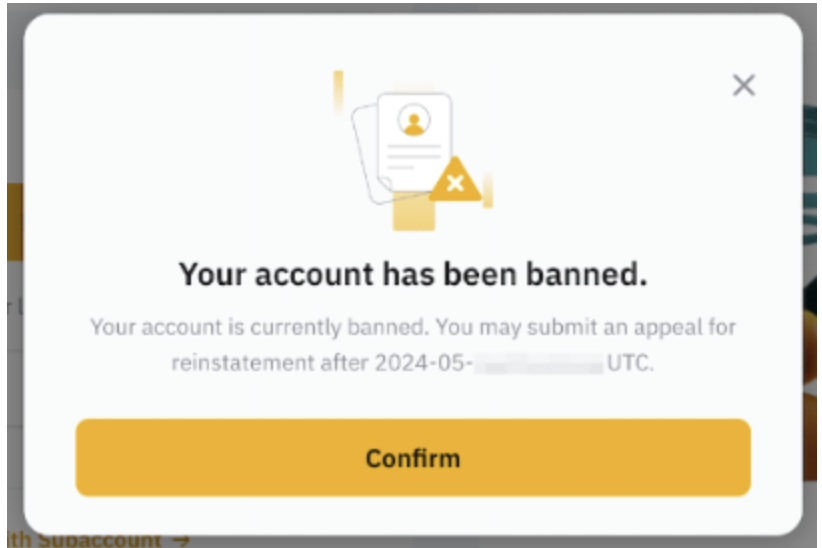Click the yellow bar on background left edge
Screen dimensions: 822x548
pos(15,221)
